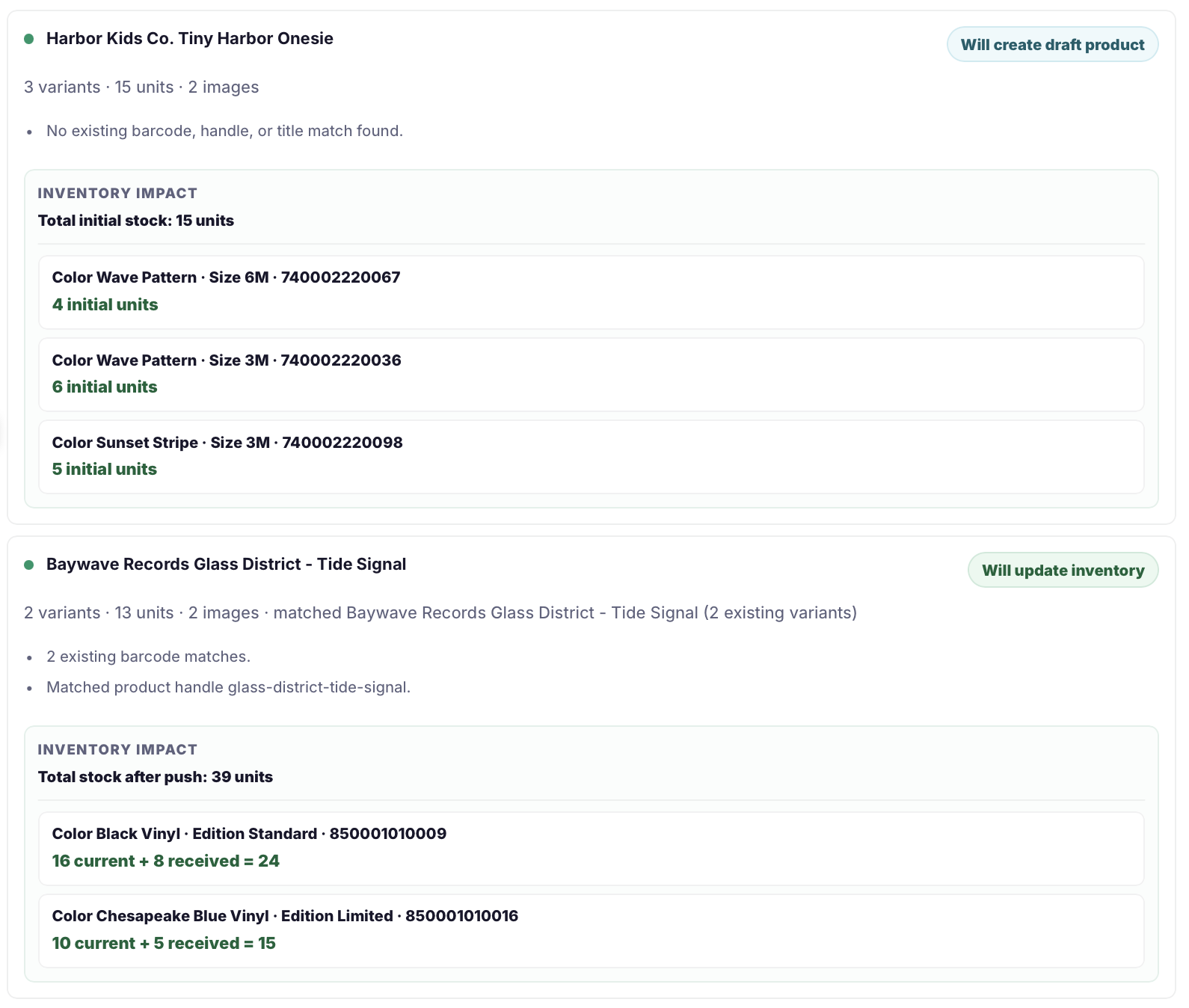The image size is (1189, 1008).
Task: Click the '6 initial units' value
Action: click(x=105, y=387)
